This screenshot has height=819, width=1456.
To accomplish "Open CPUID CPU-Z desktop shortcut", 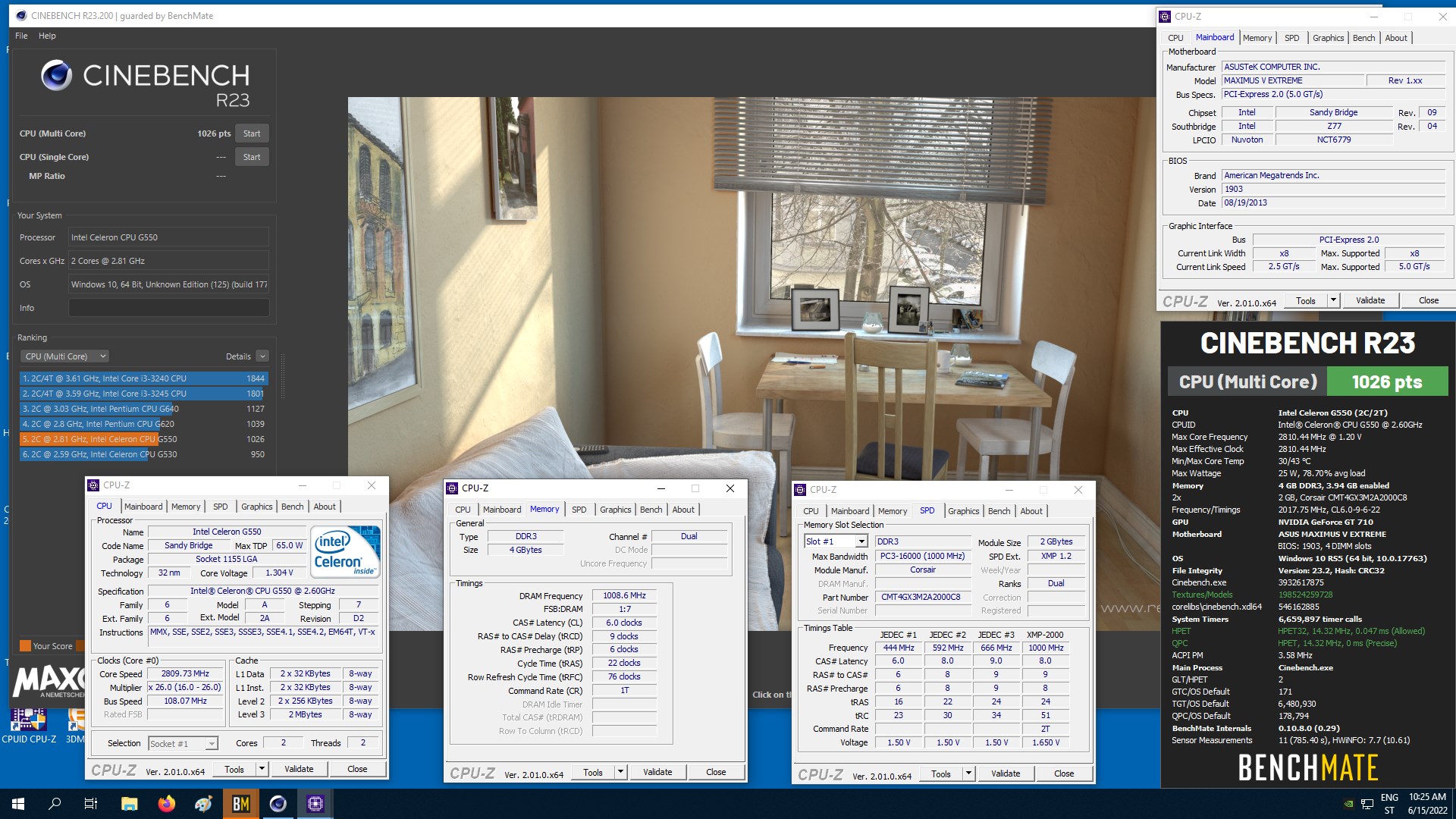I will point(29,726).
